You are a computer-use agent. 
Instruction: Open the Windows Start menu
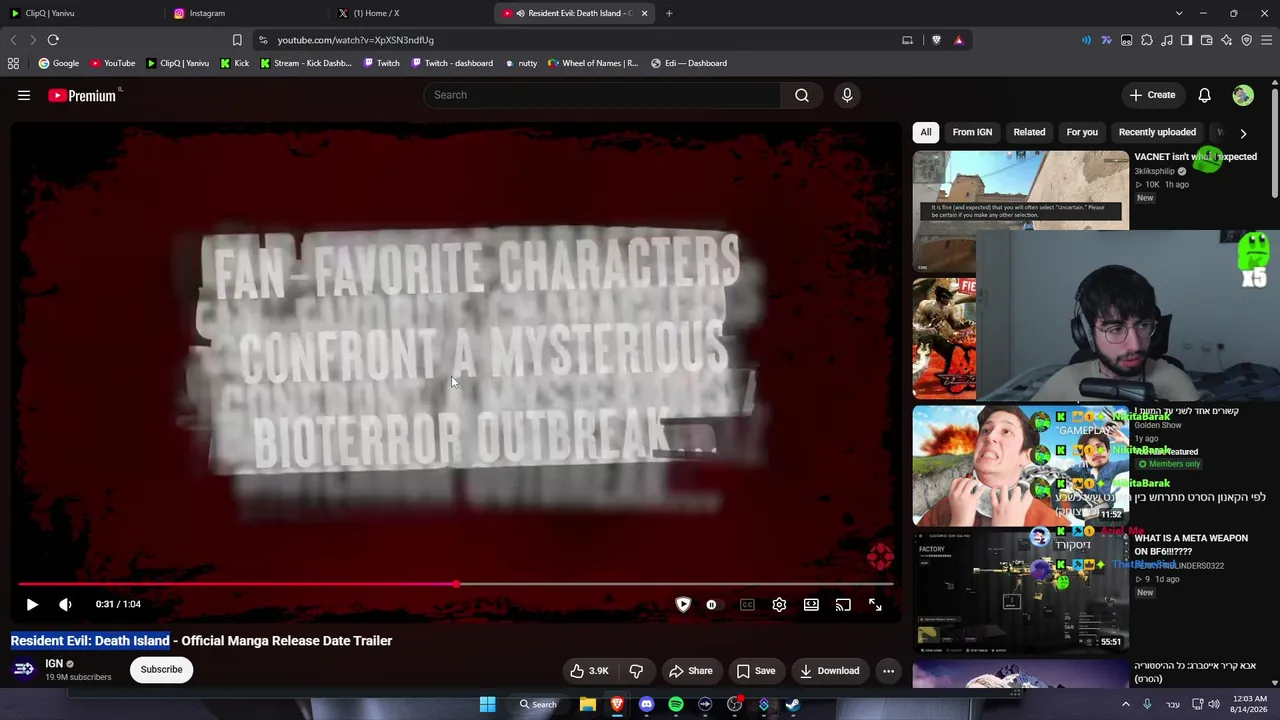tap(487, 704)
